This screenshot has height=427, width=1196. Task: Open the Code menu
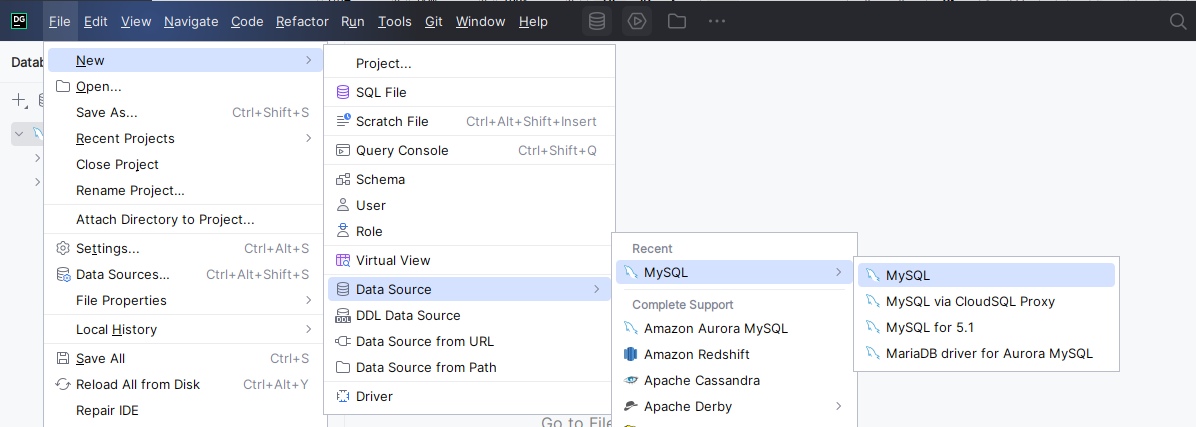click(247, 21)
